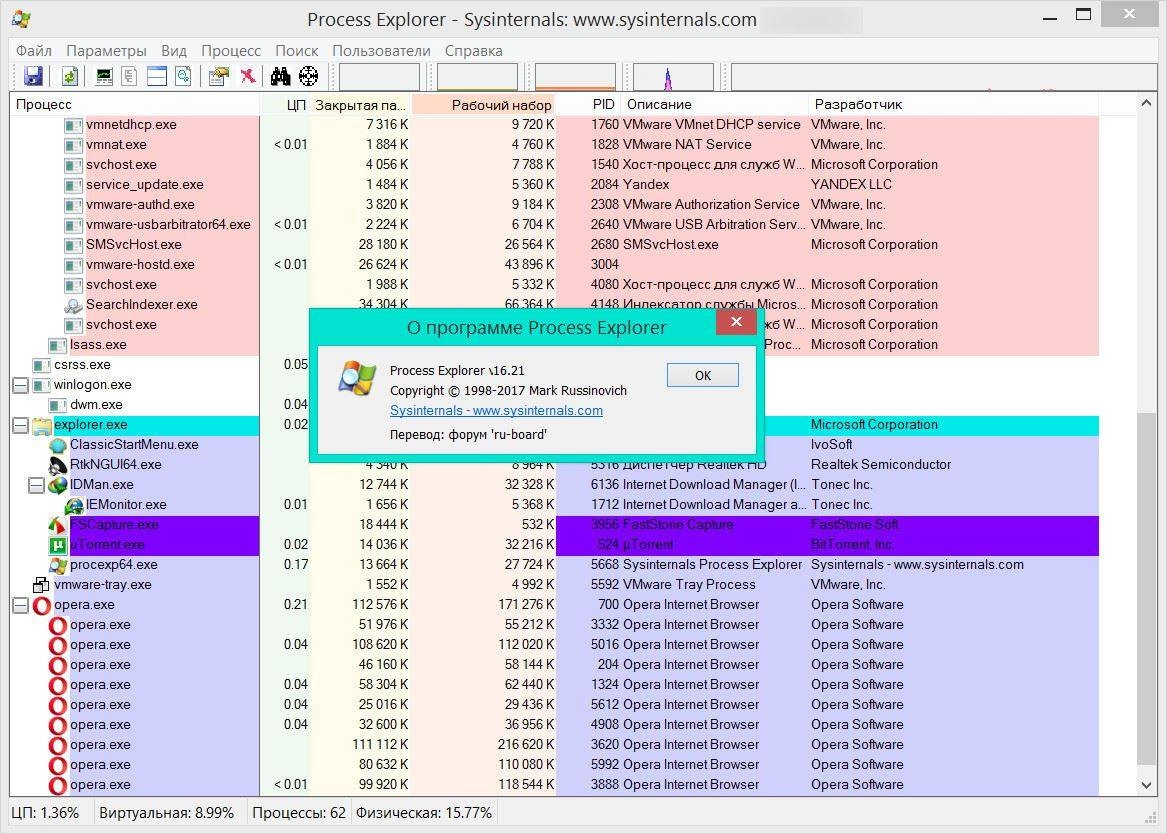Click the scrollbar down arrow
Screen dimensions: 1167x834
click(x=1147, y=785)
